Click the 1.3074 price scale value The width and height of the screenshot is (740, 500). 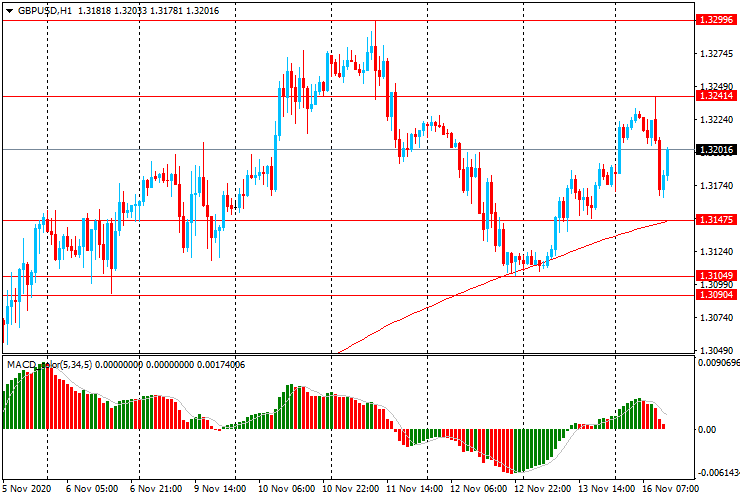pyautogui.click(x=715, y=318)
